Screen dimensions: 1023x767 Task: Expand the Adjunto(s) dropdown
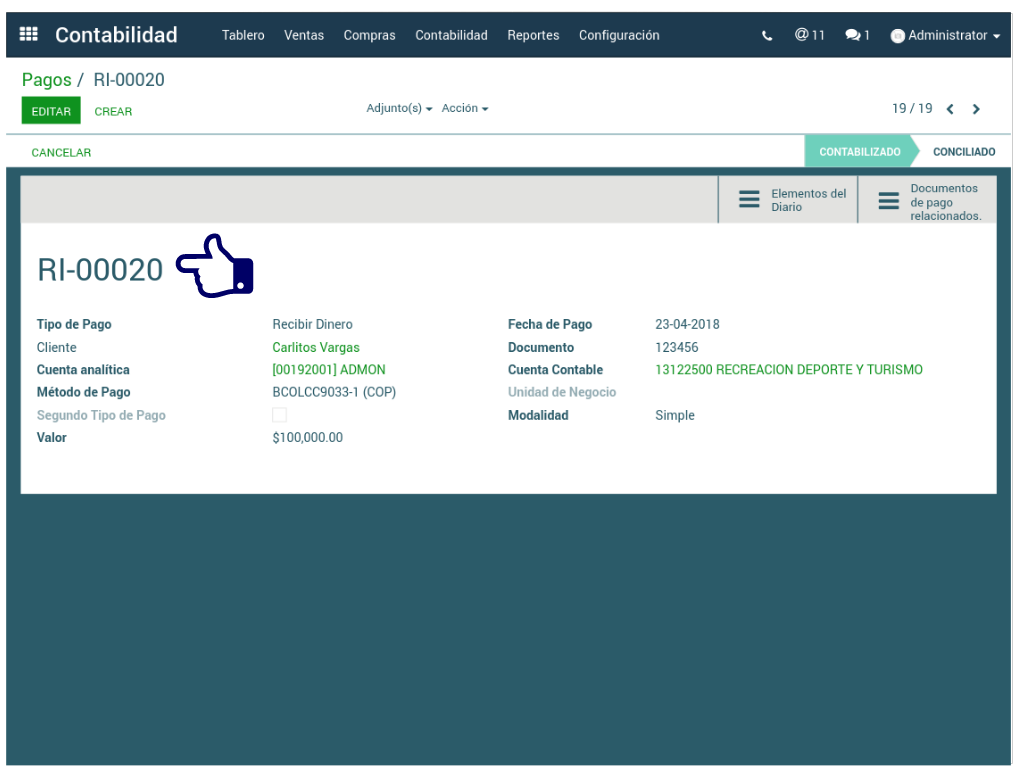click(x=399, y=108)
